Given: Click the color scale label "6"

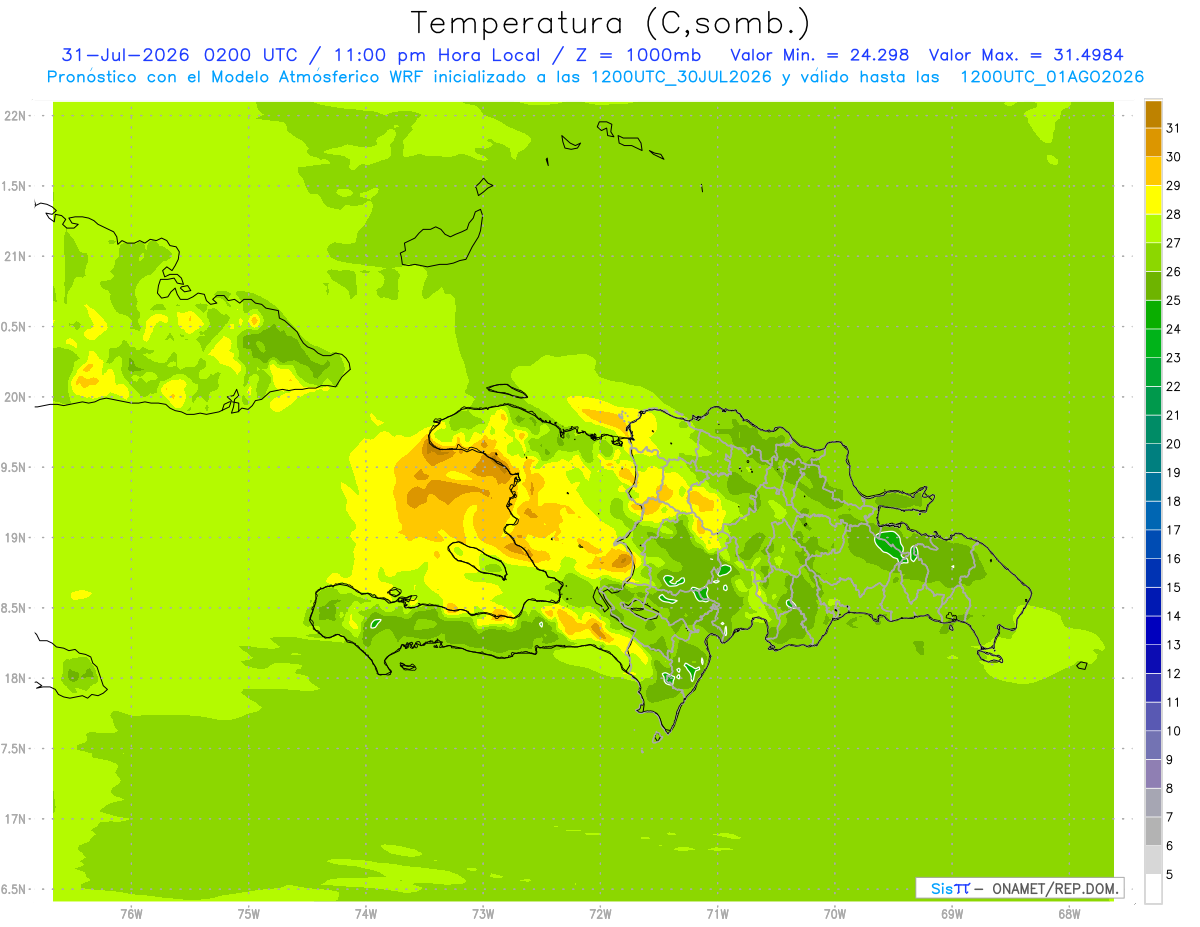Looking at the screenshot, I should [x=1170, y=846].
